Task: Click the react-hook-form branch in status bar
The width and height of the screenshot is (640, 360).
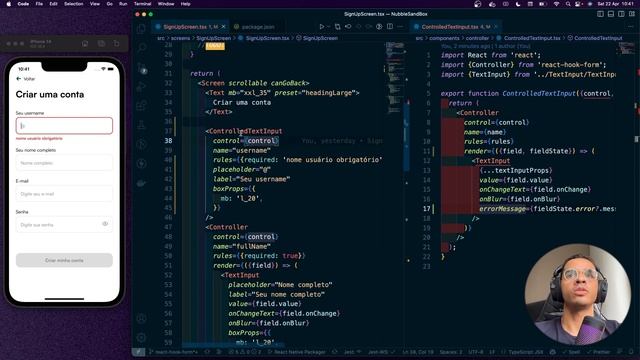Action: coord(173,352)
